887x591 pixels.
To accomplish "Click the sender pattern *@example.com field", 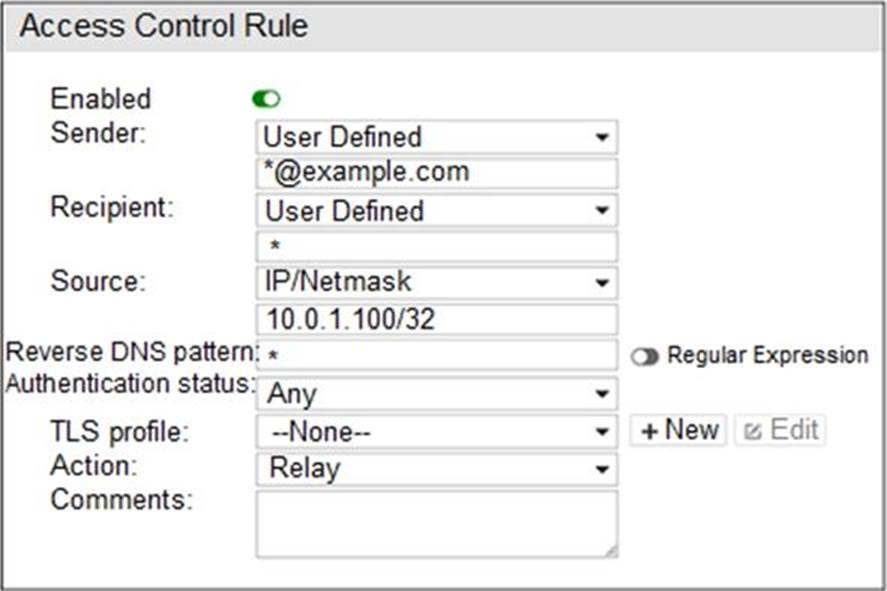I will 436,173.
